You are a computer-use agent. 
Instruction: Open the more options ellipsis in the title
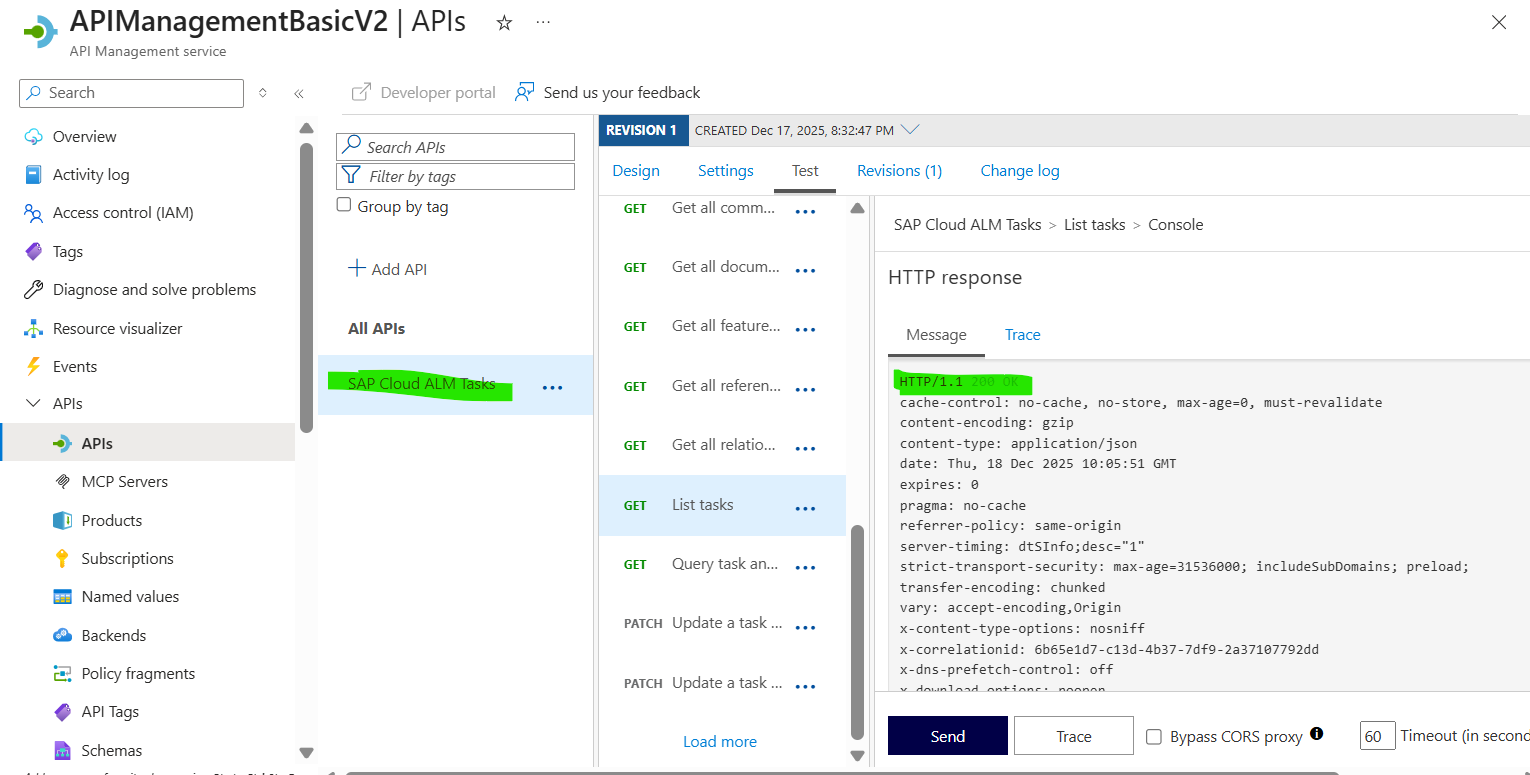tap(543, 21)
